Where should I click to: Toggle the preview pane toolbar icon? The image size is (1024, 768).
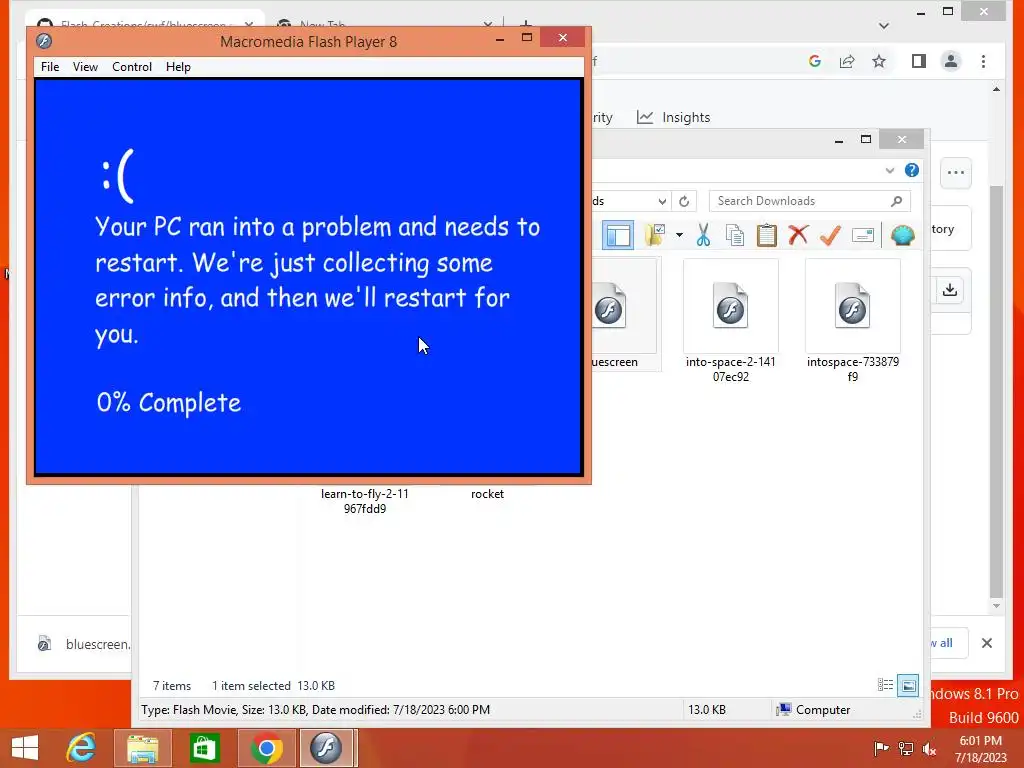(x=618, y=235)
